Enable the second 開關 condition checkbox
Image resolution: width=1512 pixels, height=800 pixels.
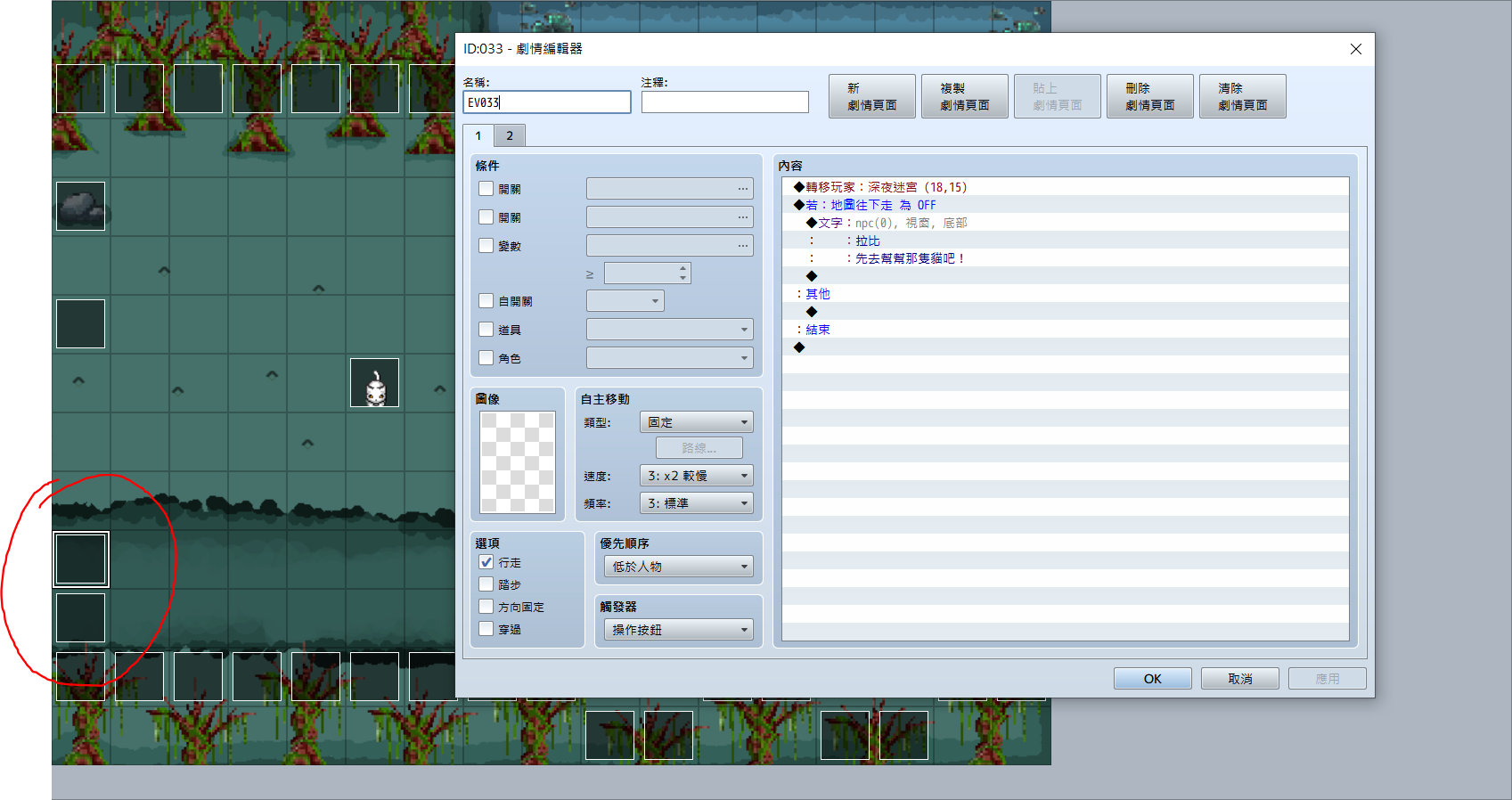(x=486, y=217)
